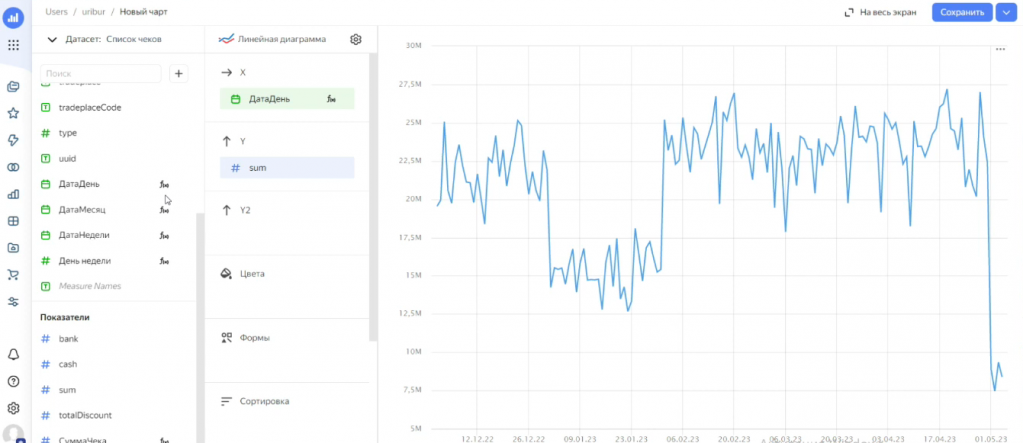This screenshot has width=1023, height=443.
Task: Open the sliders settings icon in sidebar
Action: click(x=13, y=301)
